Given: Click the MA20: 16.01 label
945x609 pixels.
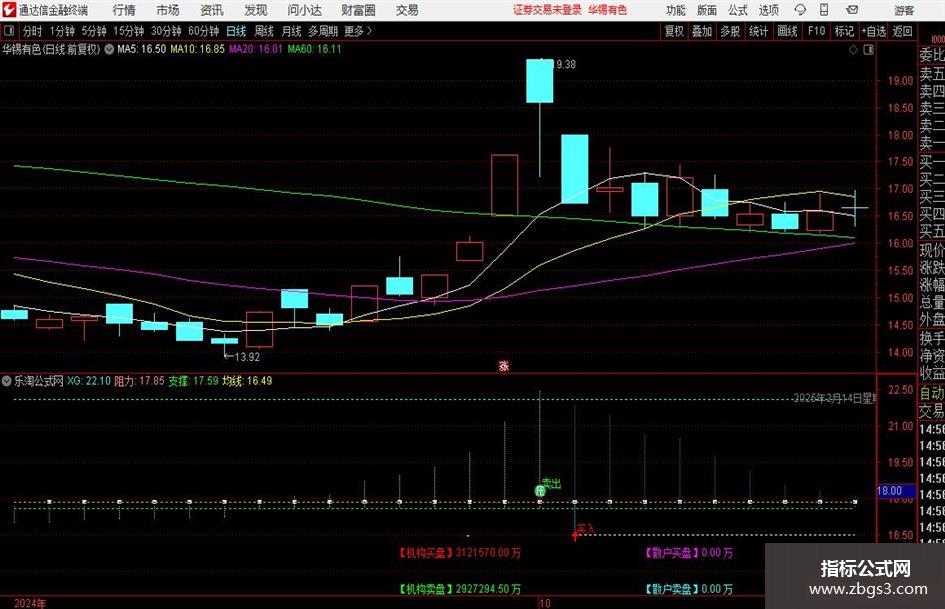Looking at the screenshot, I should [256, 49].
